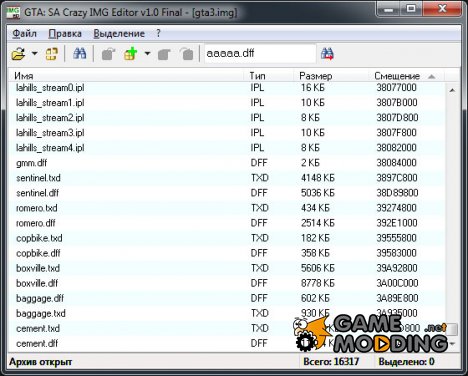Open archive with the folder icon
The height and width of the screenshot is (376, 468).
point(18,53)
